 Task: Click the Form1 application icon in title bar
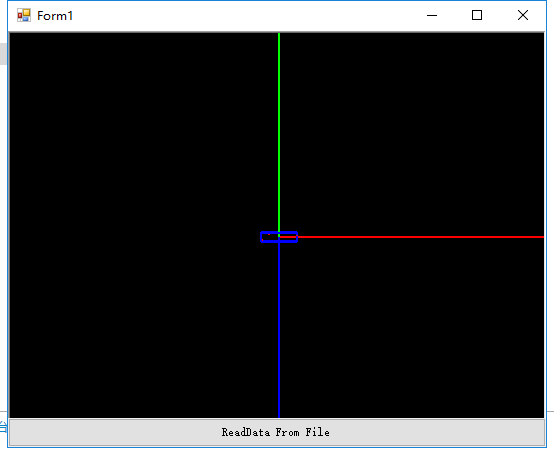[24, 15]
